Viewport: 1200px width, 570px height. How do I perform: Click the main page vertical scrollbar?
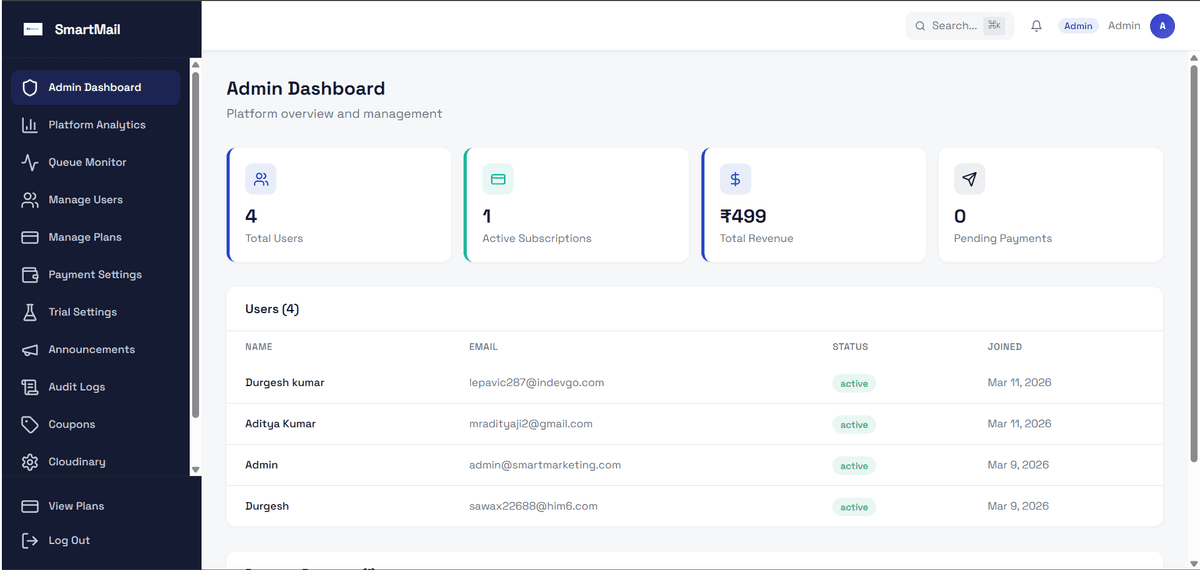1194,262
